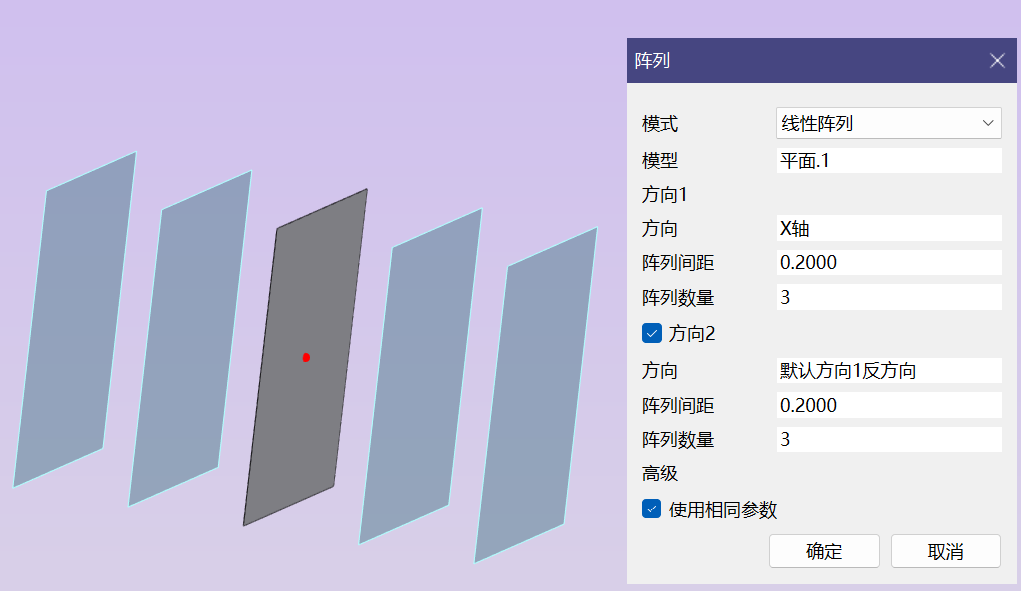Close the 阵列 dialog
The width and height of the screenshot is (1021, 591).
(997, 61)
